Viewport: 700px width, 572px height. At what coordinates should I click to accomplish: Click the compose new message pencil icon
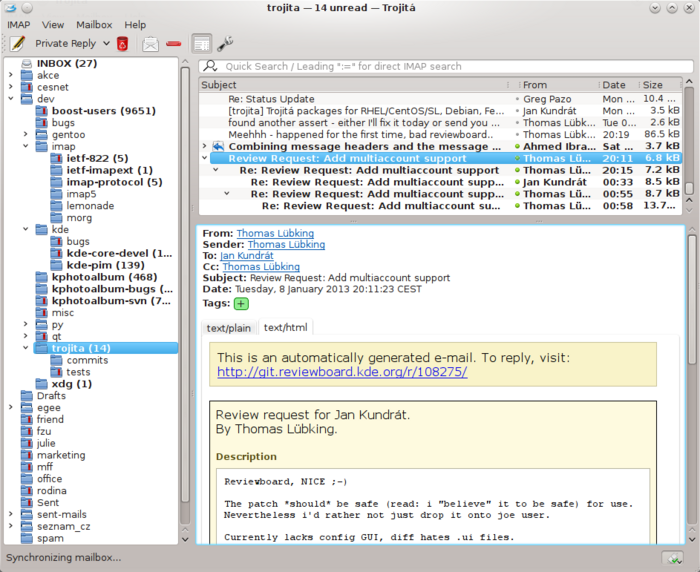click(x=17, y=44)
